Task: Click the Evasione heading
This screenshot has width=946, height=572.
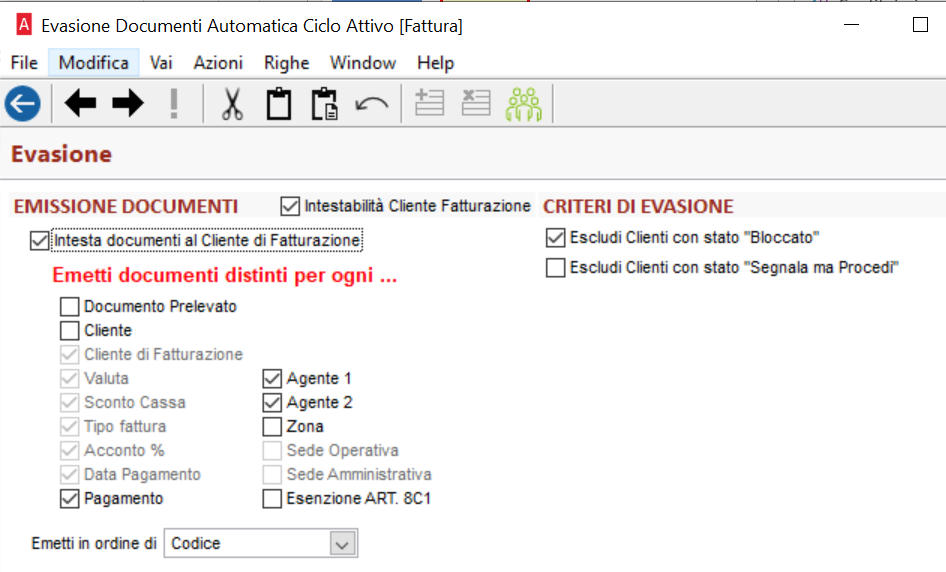Action: (x=62, y=154)
